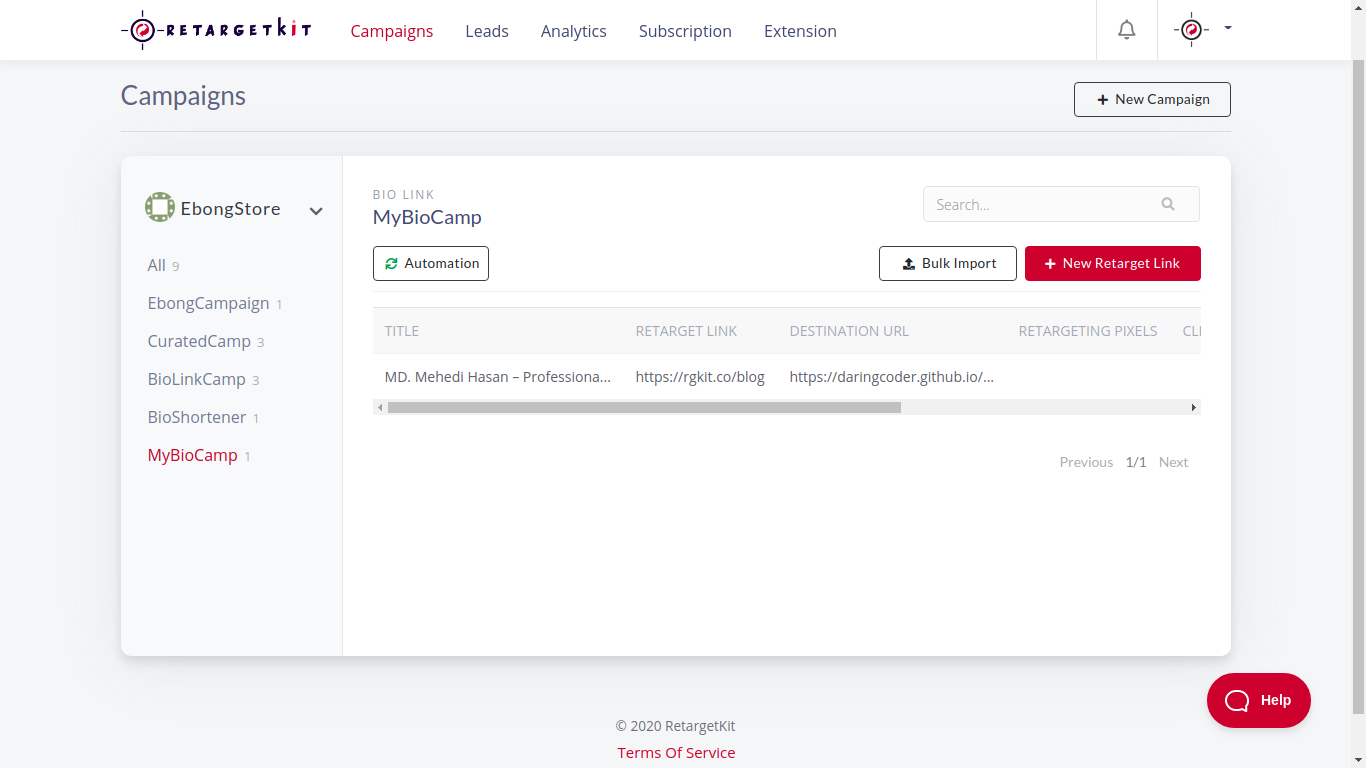Open the Terms Of Service link
The image size is (1366, 768).
(x=676, y=753)
